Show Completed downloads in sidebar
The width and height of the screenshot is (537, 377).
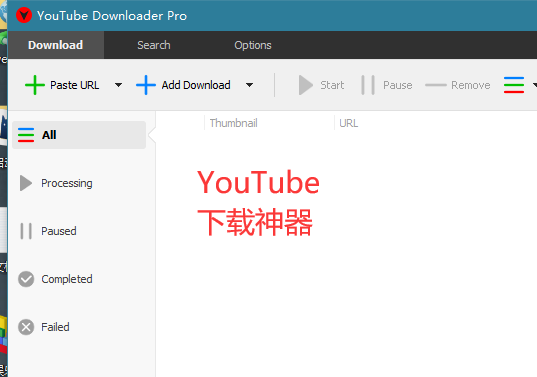(67, 279)
